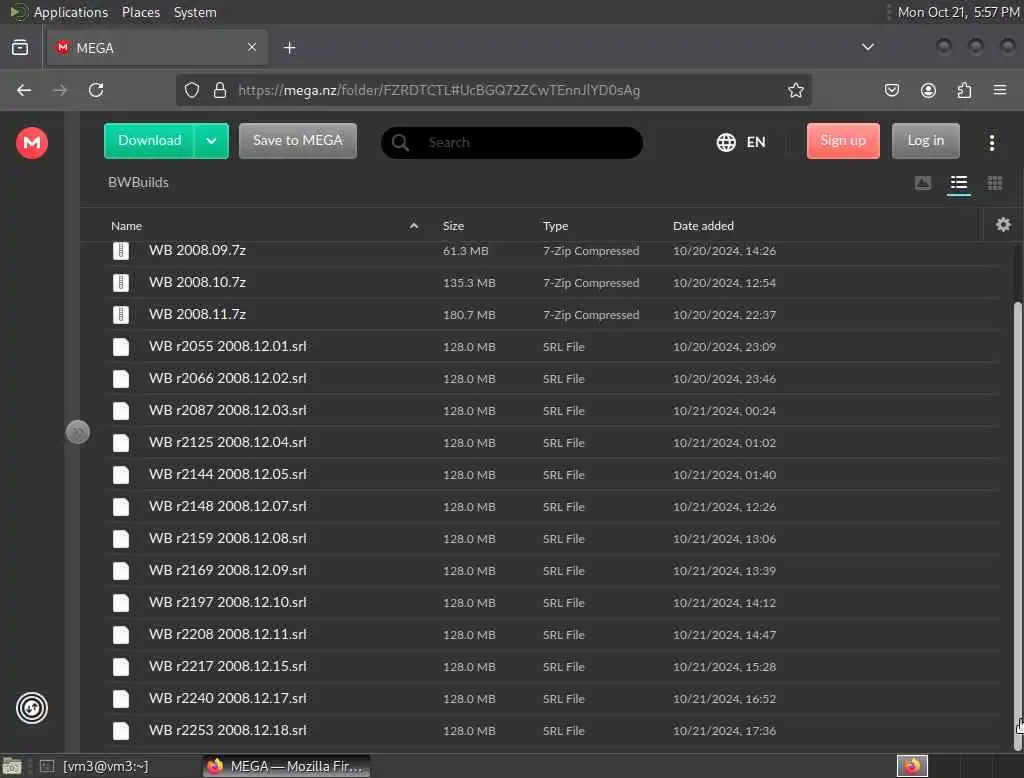Open the System menu
The width and height of the screenshot is (1024, 778).
click(x=195, y=12)
